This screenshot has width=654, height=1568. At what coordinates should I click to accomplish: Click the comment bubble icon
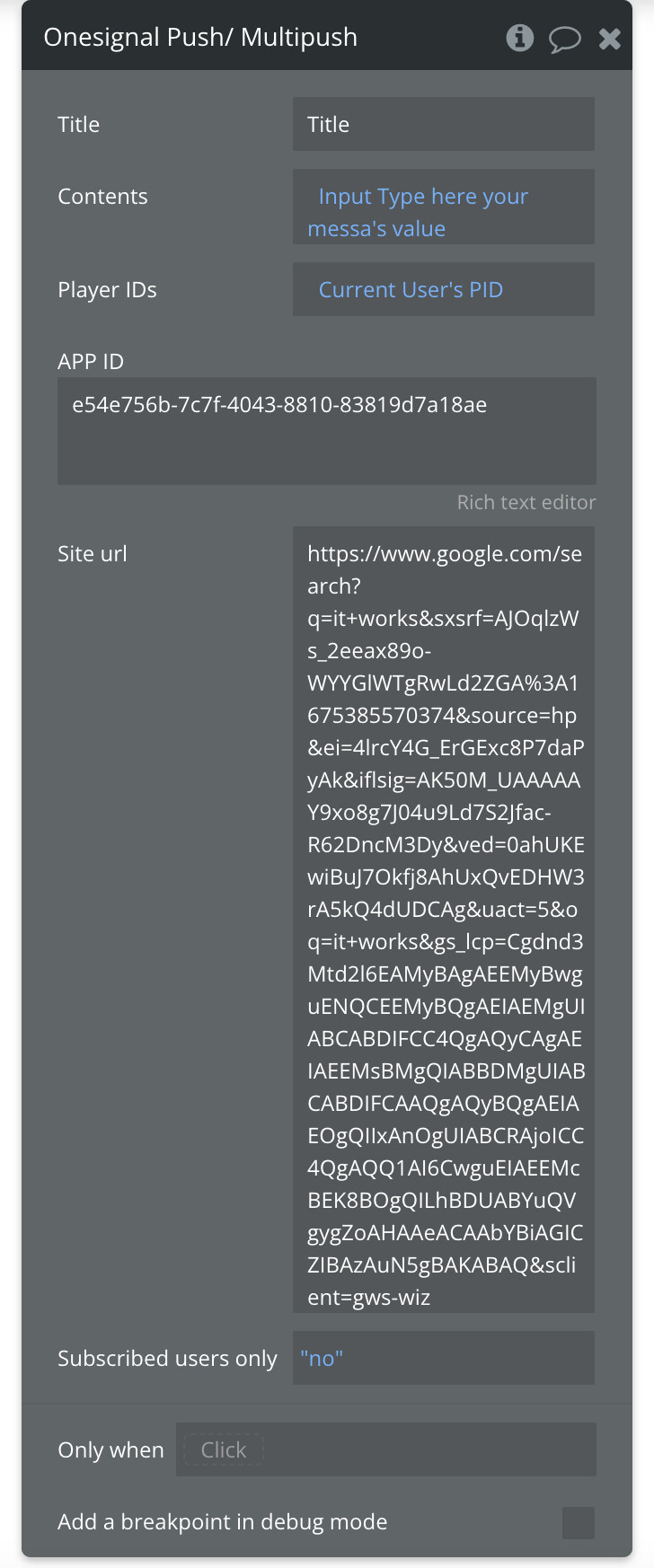pos(565,39)
